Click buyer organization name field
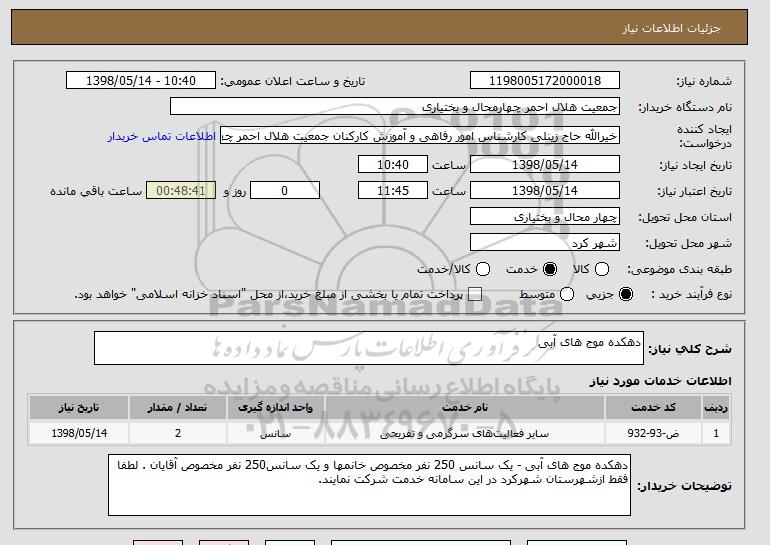 (x=395, y=107)
